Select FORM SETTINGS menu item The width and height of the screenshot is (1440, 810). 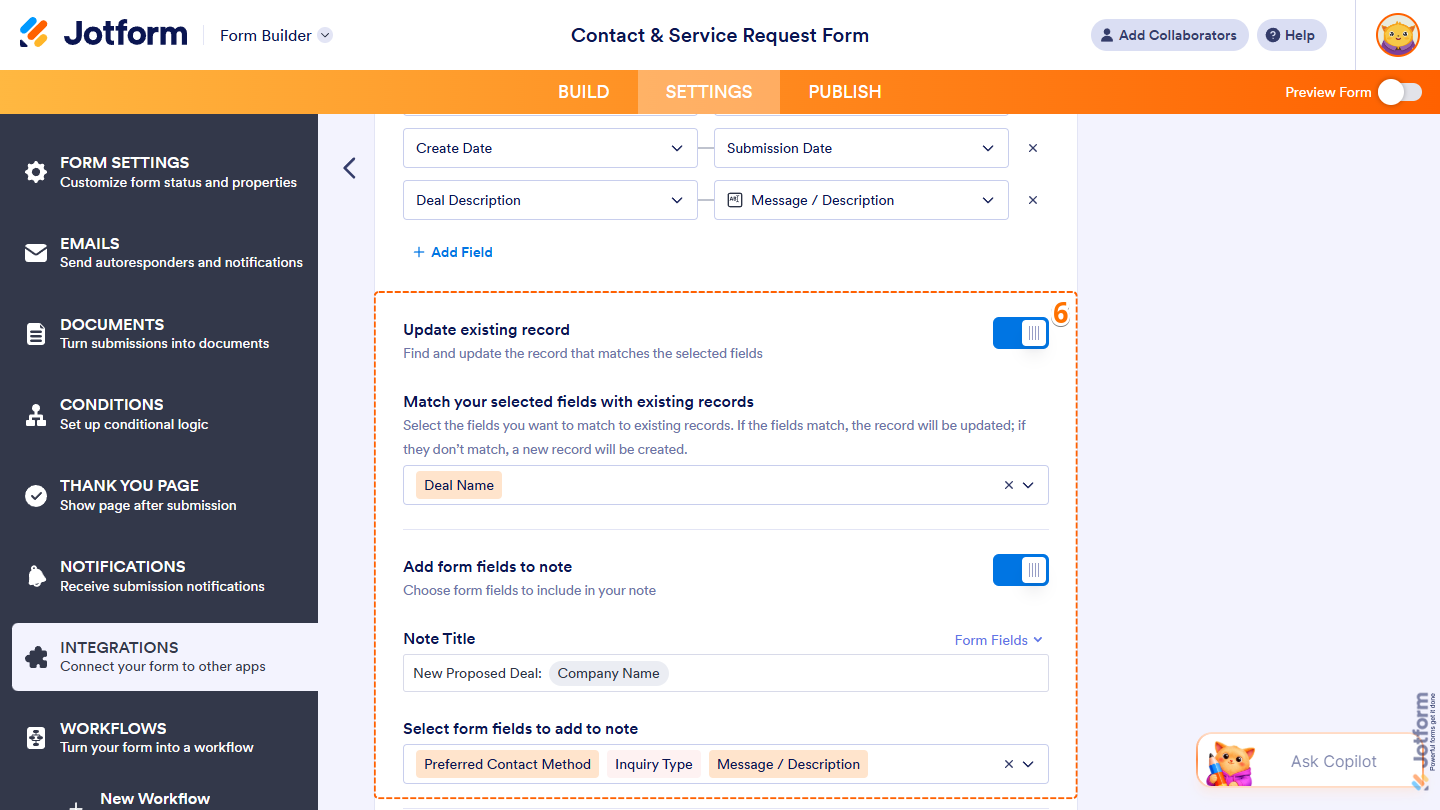point(159,172)
